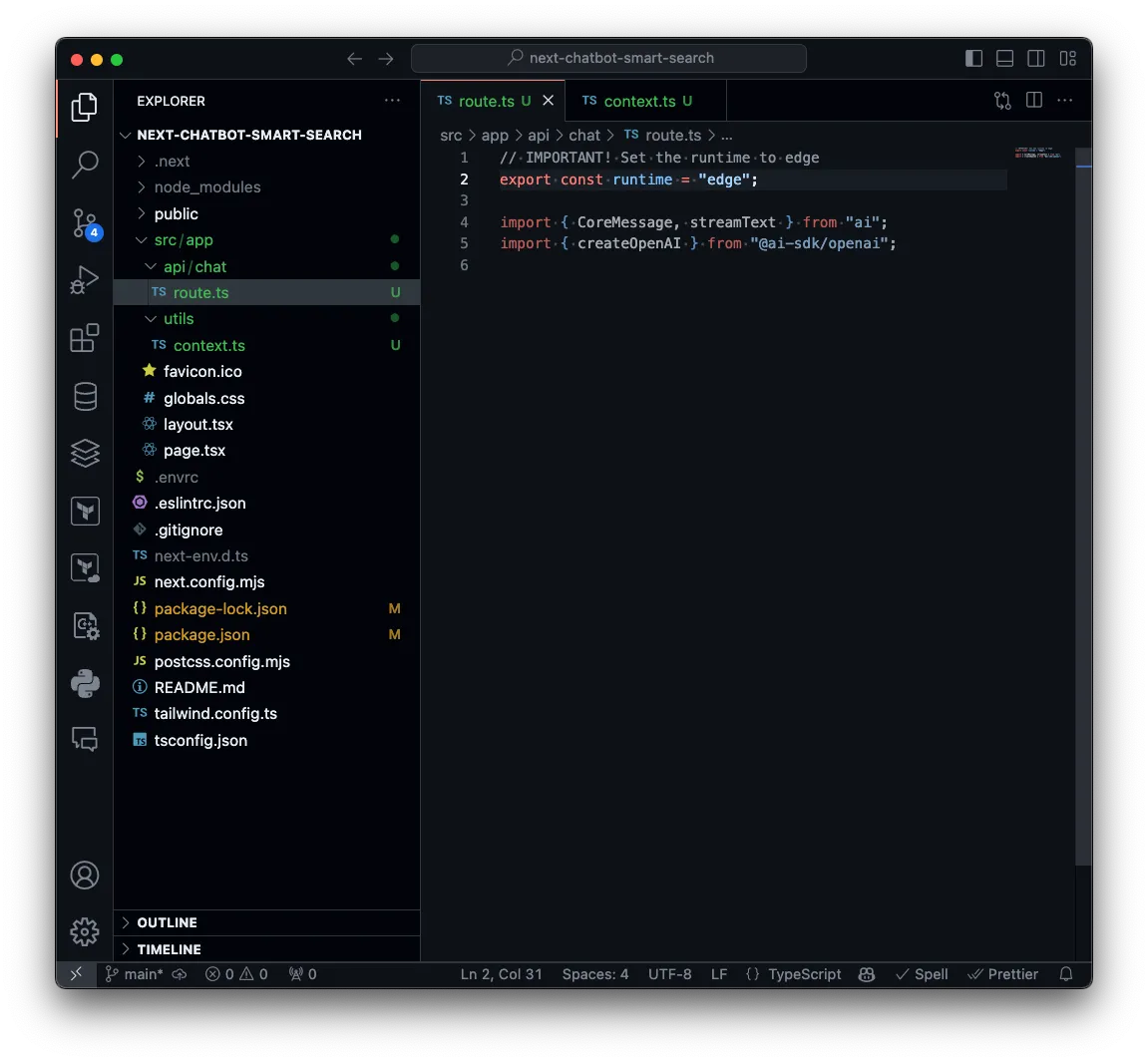
Task: Change end of line via LF
Action: click(719, 974)
